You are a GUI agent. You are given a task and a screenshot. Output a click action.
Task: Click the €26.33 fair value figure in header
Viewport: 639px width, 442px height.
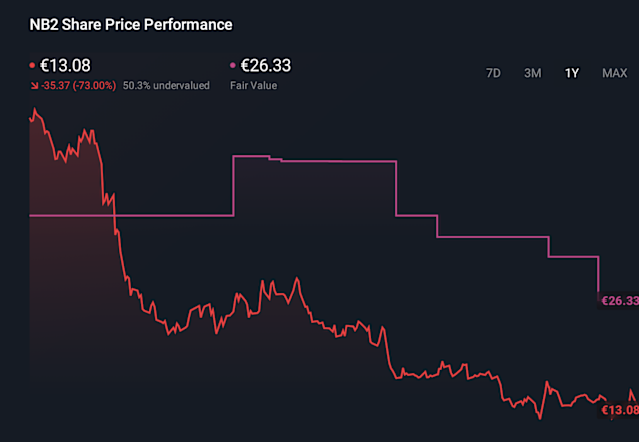[x=265, y=67]
